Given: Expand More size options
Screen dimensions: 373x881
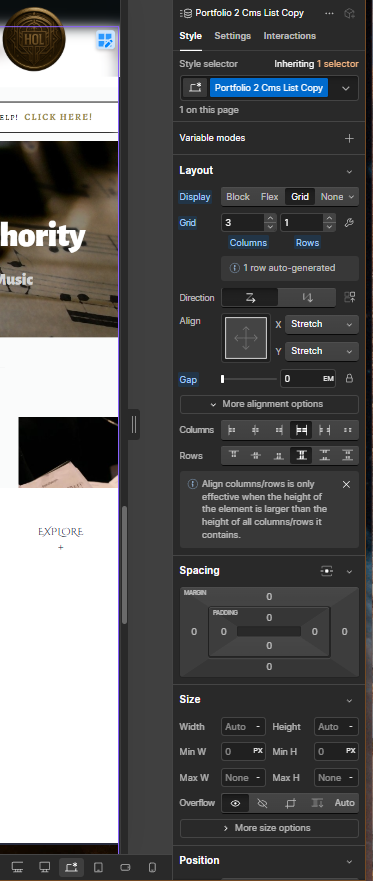Looking at the screenshot, I should click(x=269, y=828).
